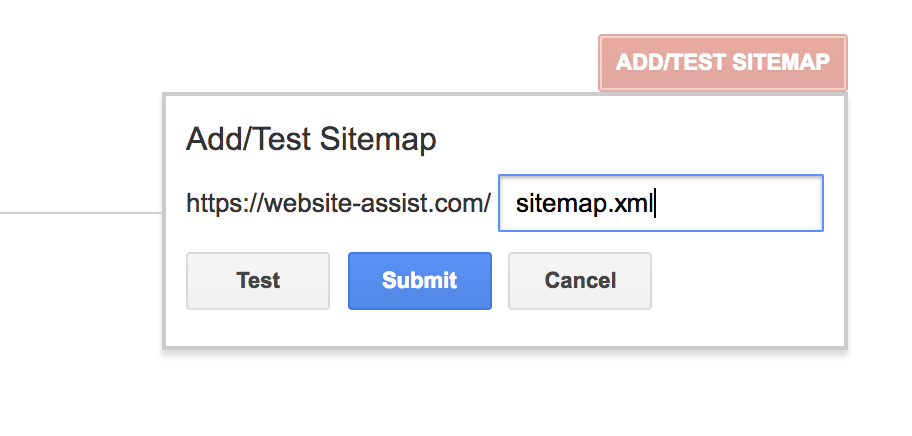Cancel the Add/Test Sitemap dialog
912x436 pixels.
tap(580, 281)
